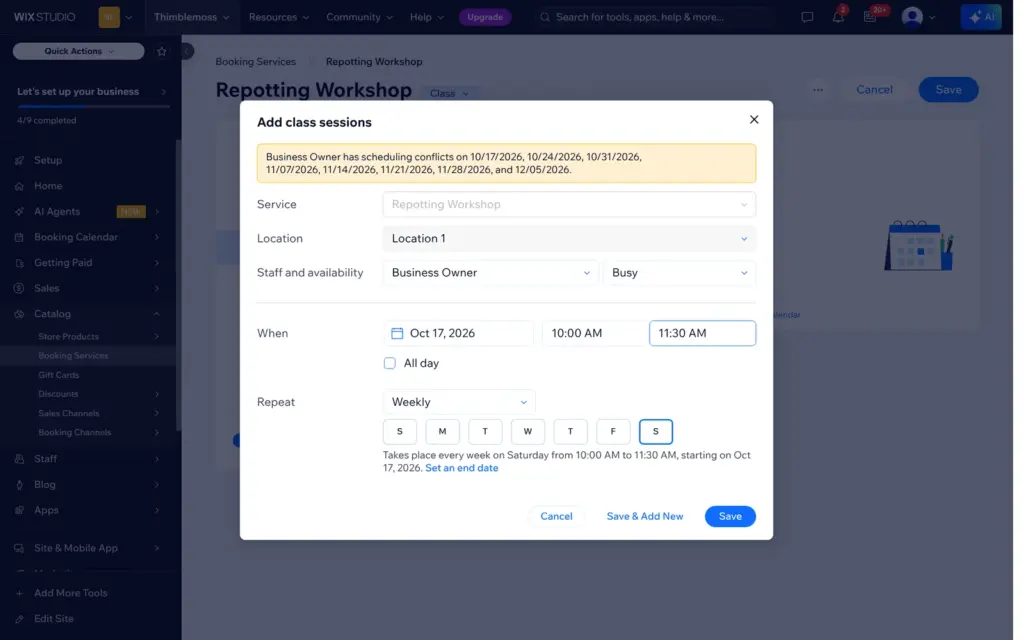Open the Community menu
Screen dimensions: 1024x640
(x=359, y=17)
